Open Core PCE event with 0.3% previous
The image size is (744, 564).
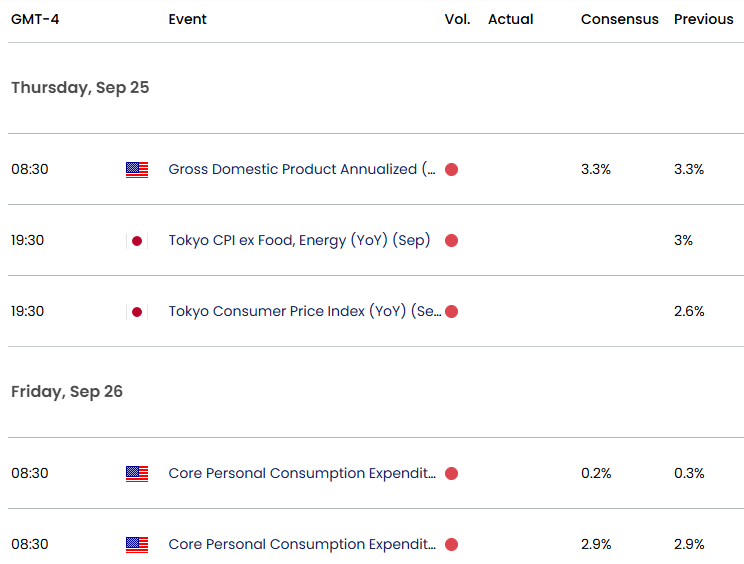coord(302,474)
